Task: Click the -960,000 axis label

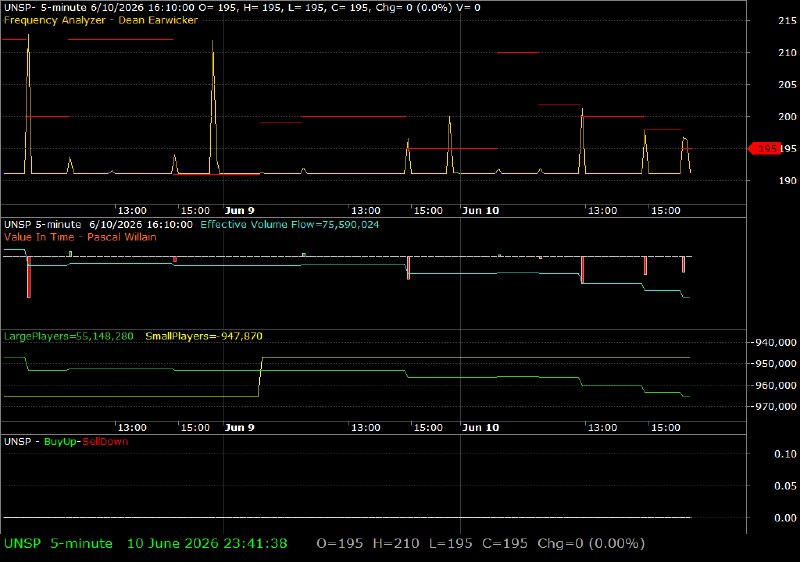Action: point(772,385)
